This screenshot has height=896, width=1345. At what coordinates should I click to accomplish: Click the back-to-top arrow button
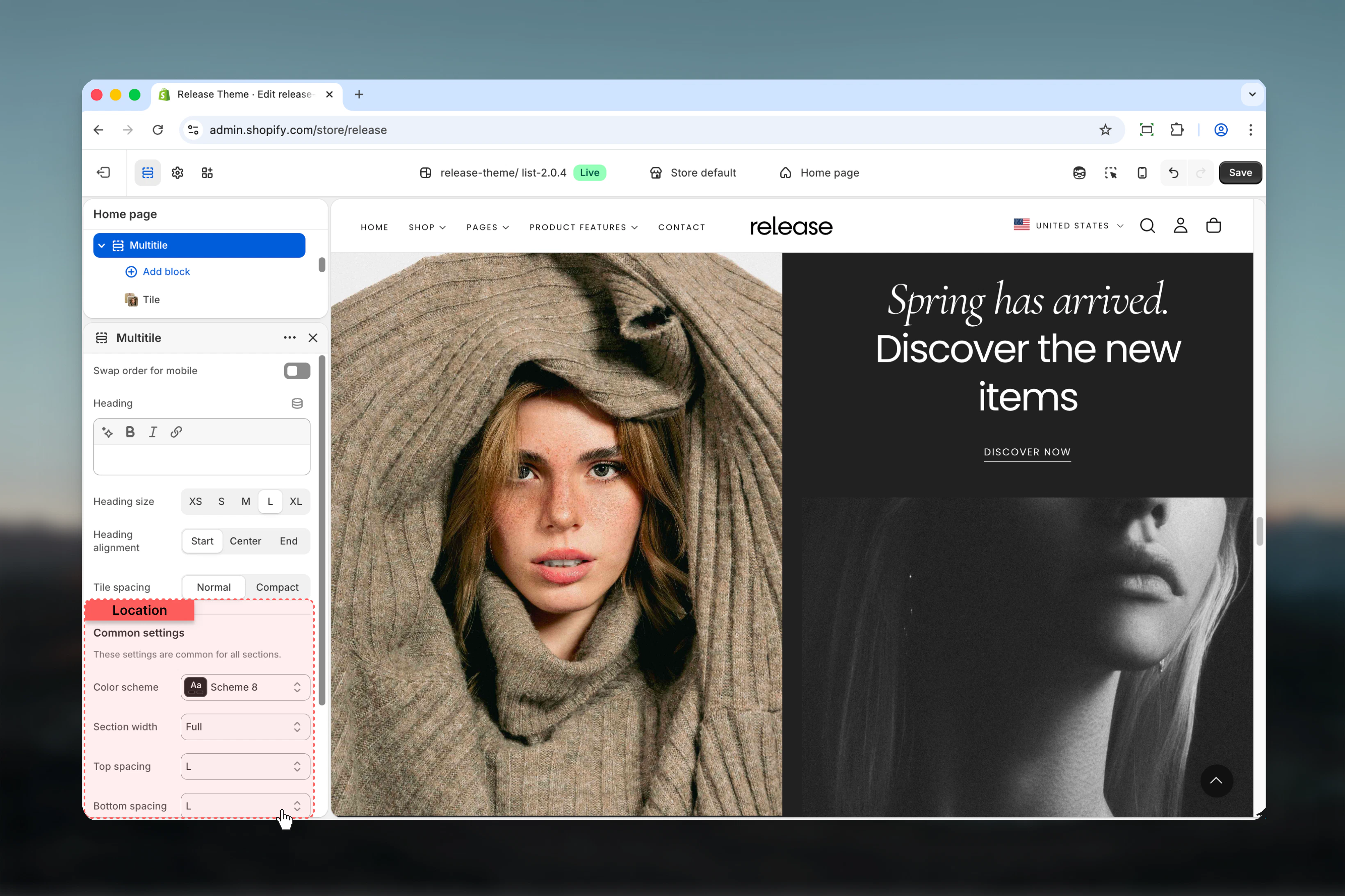point(1216,780)
